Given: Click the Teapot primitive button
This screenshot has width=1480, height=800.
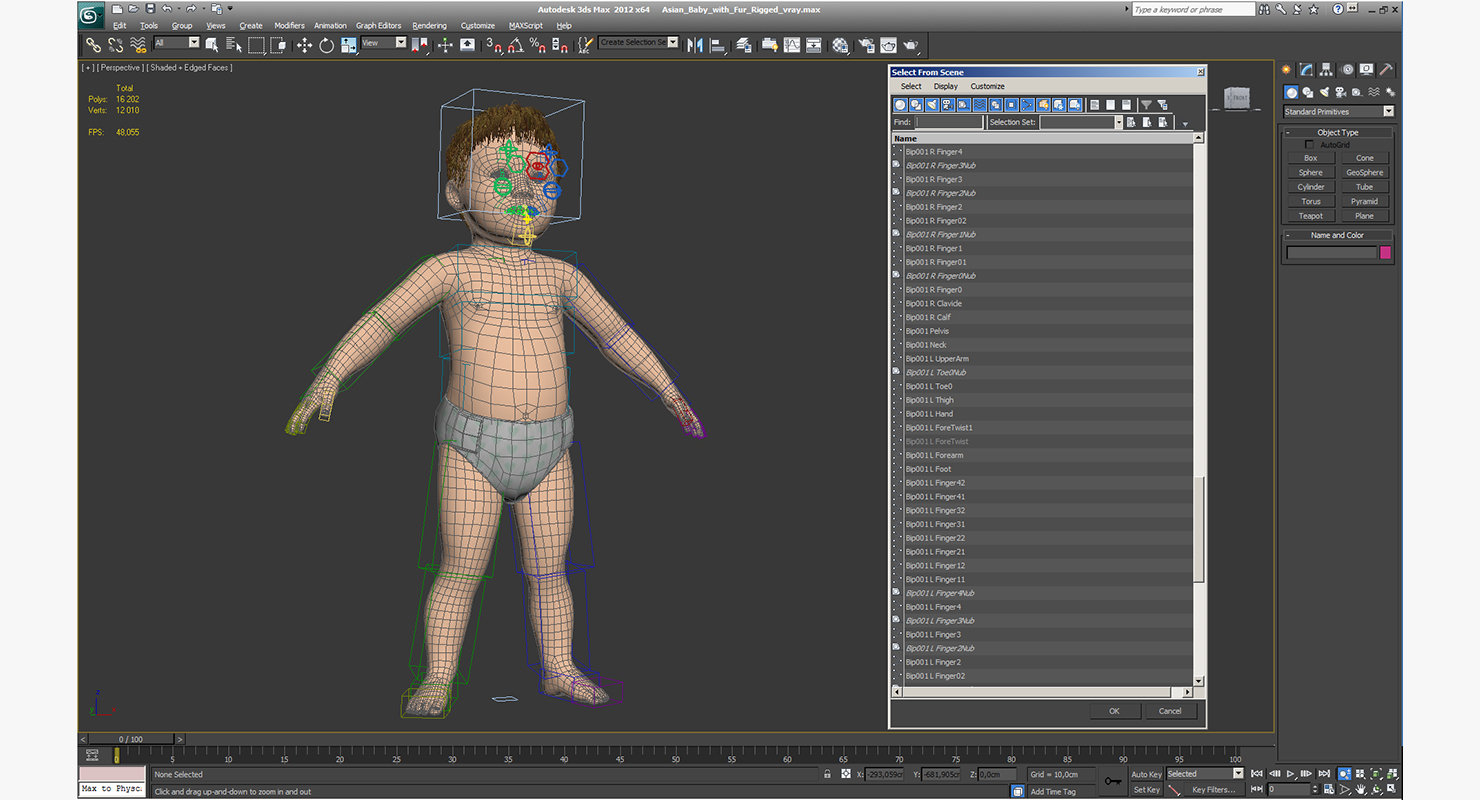Looking at the screenshot, I should (x=1310, y=216).
